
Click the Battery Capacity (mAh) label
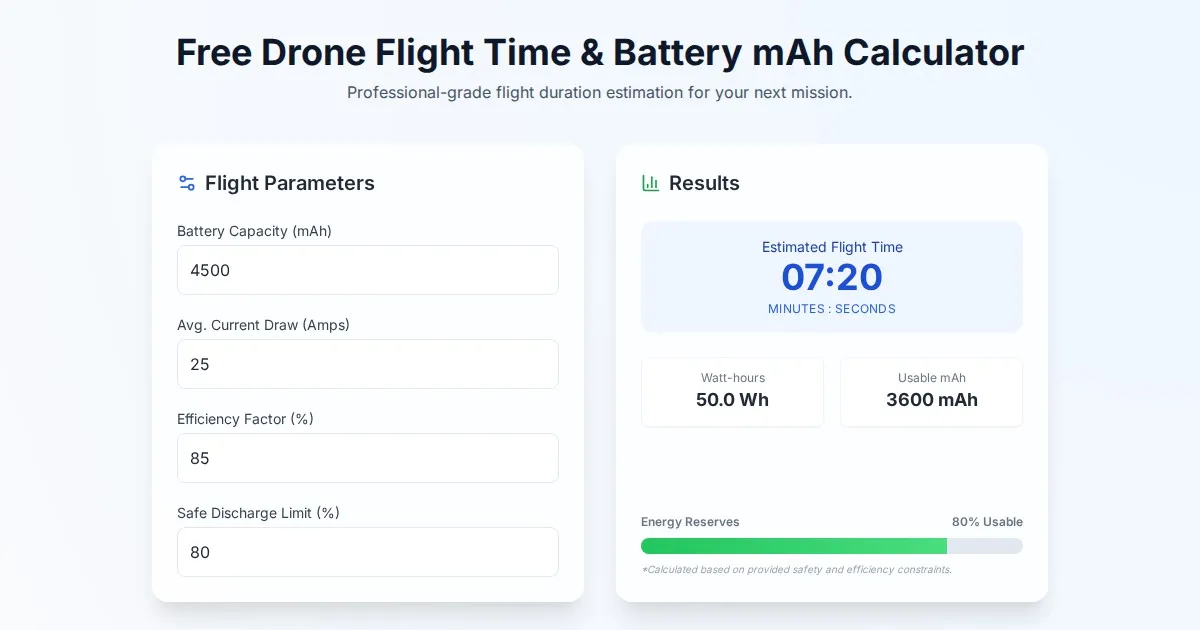pyautogui.click(x=254, y=231)
